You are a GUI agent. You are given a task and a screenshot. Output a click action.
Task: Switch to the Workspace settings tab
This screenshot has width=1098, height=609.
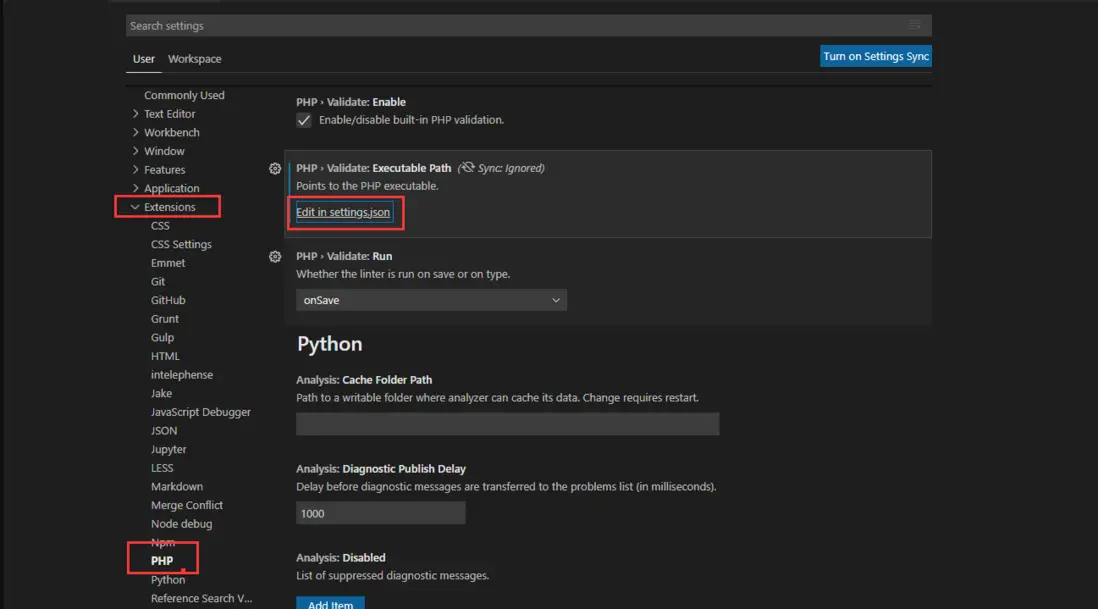coord(195,59)
